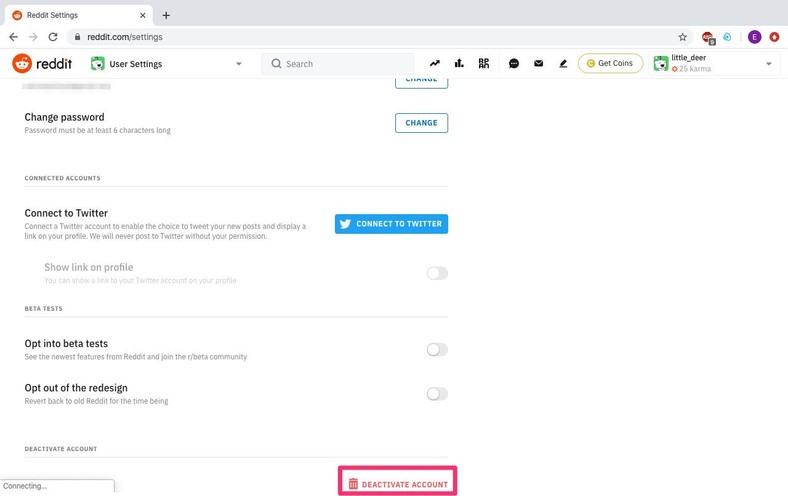Close the Reddit Settings tab

[x=143, y=15]
